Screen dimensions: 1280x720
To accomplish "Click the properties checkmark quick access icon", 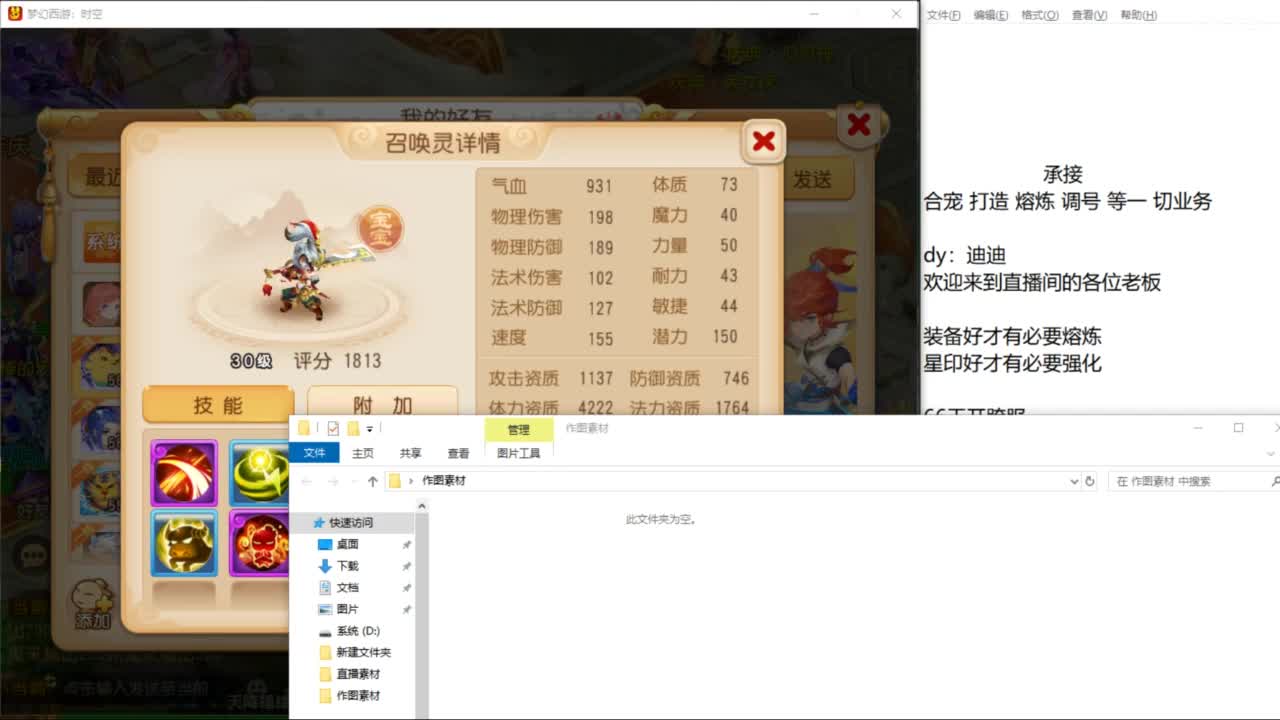I will [333, 429].
